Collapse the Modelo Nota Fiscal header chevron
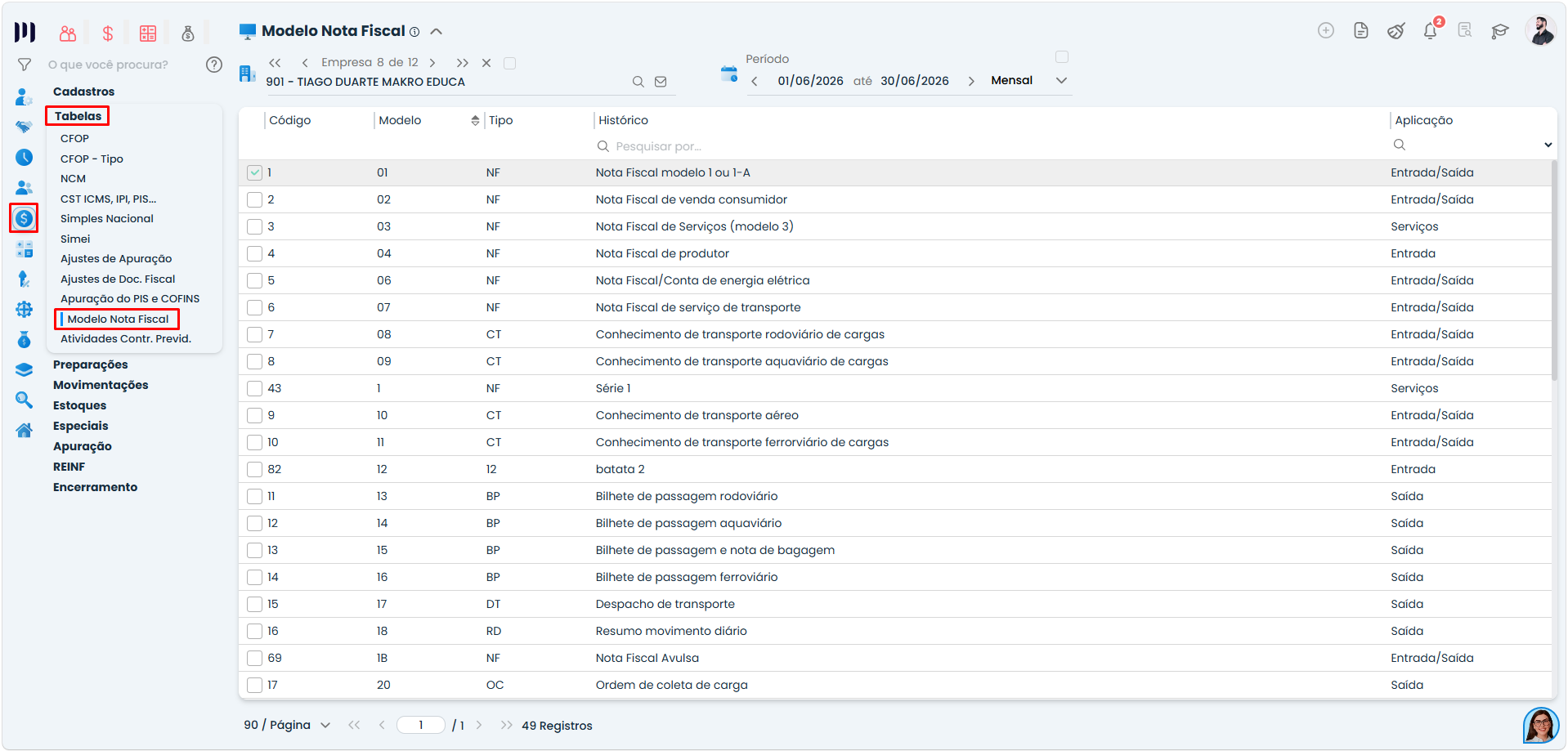Image resolution: width=1568 pixels, height=751 pixels. pyautogui.click(x=437, y=32)
